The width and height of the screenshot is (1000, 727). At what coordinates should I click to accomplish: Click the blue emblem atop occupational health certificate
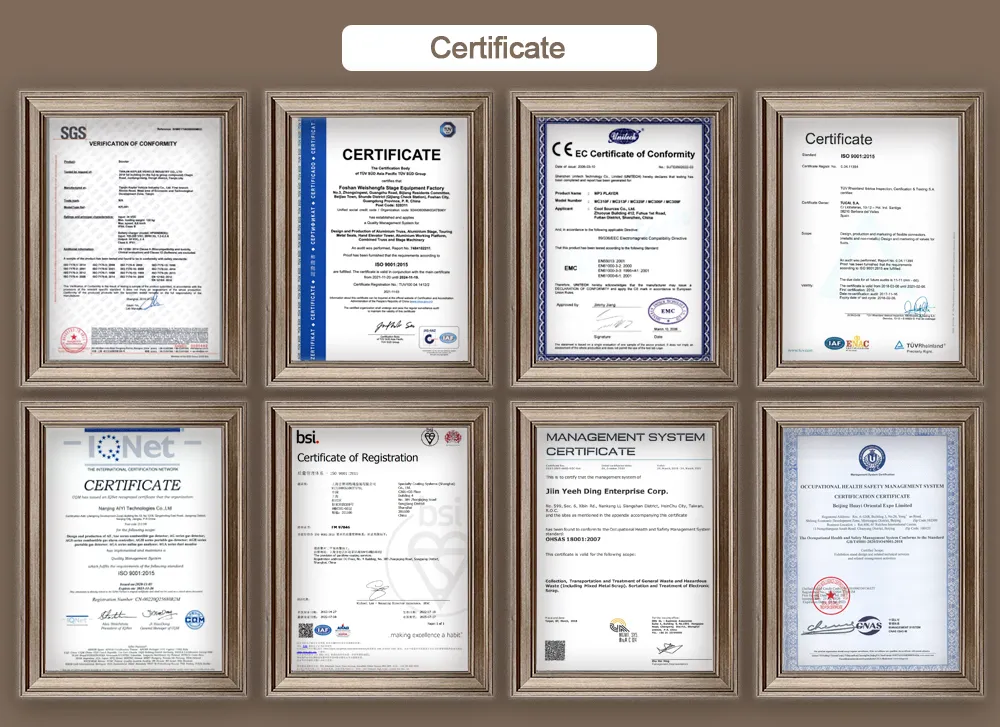click(868, 458)
